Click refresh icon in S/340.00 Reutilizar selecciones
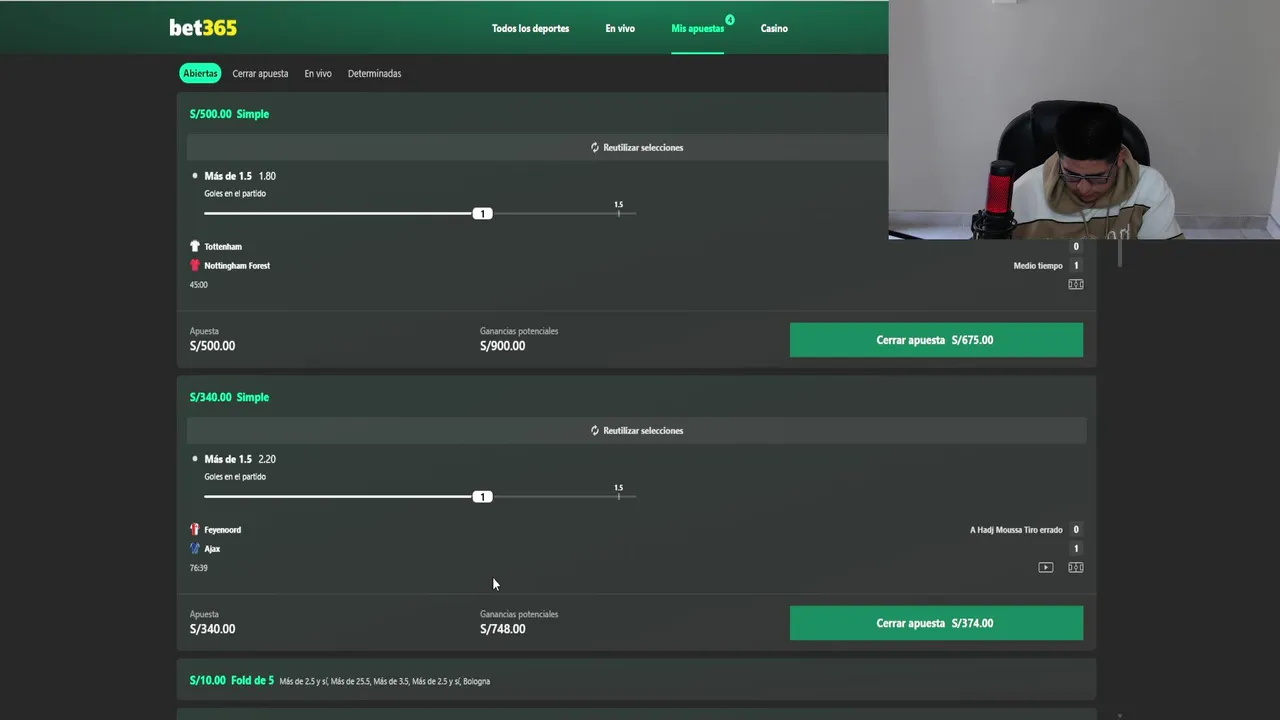 pyautogui.click(x=595, y=430)
